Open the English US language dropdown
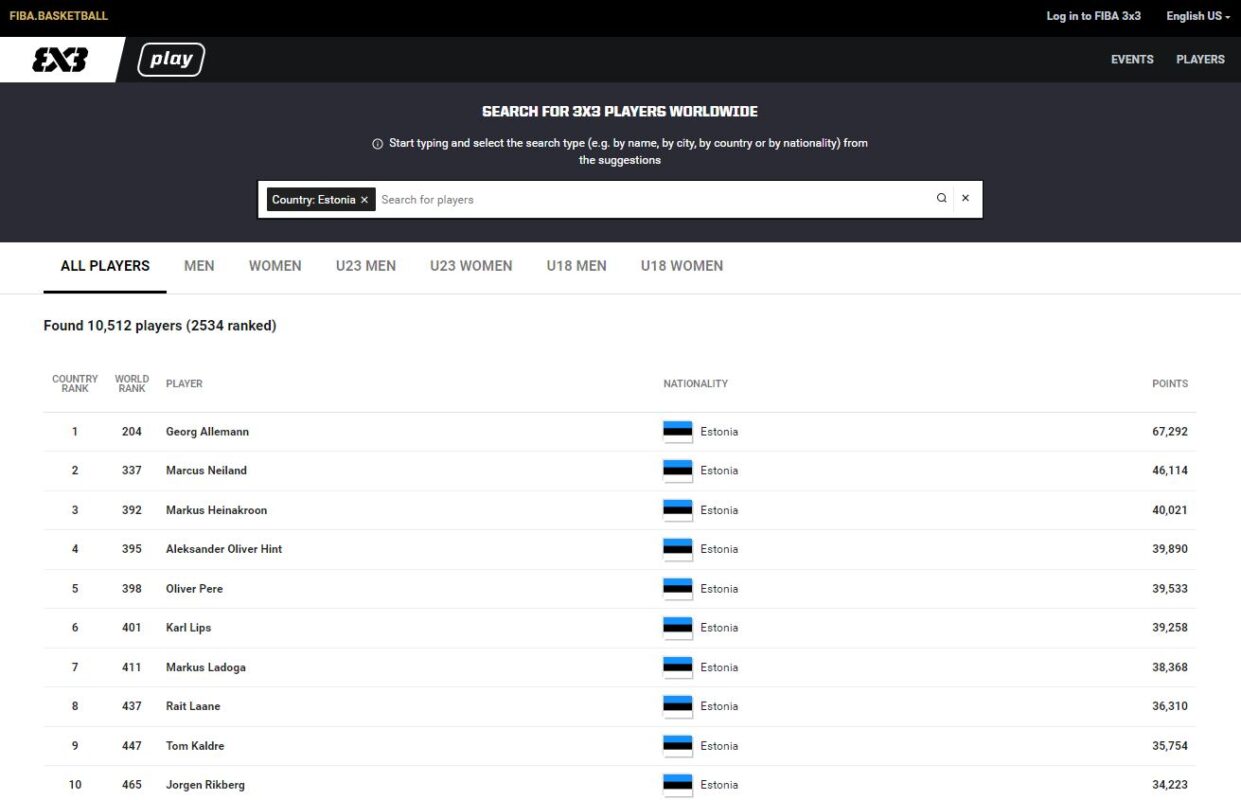The width and height of the screenshot is (1241, 800). [1197, 16]
